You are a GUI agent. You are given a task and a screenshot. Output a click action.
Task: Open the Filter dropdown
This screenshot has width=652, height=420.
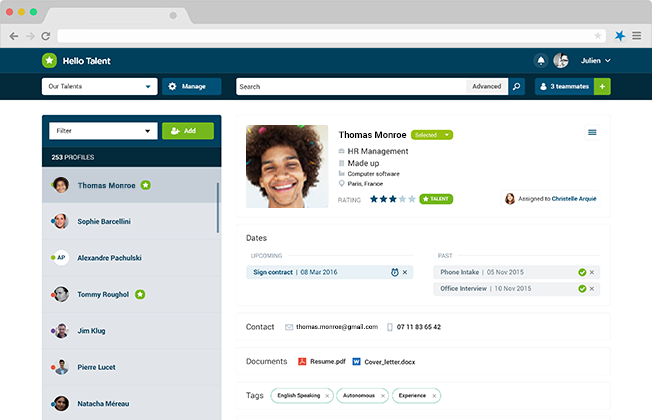(103, 131)
